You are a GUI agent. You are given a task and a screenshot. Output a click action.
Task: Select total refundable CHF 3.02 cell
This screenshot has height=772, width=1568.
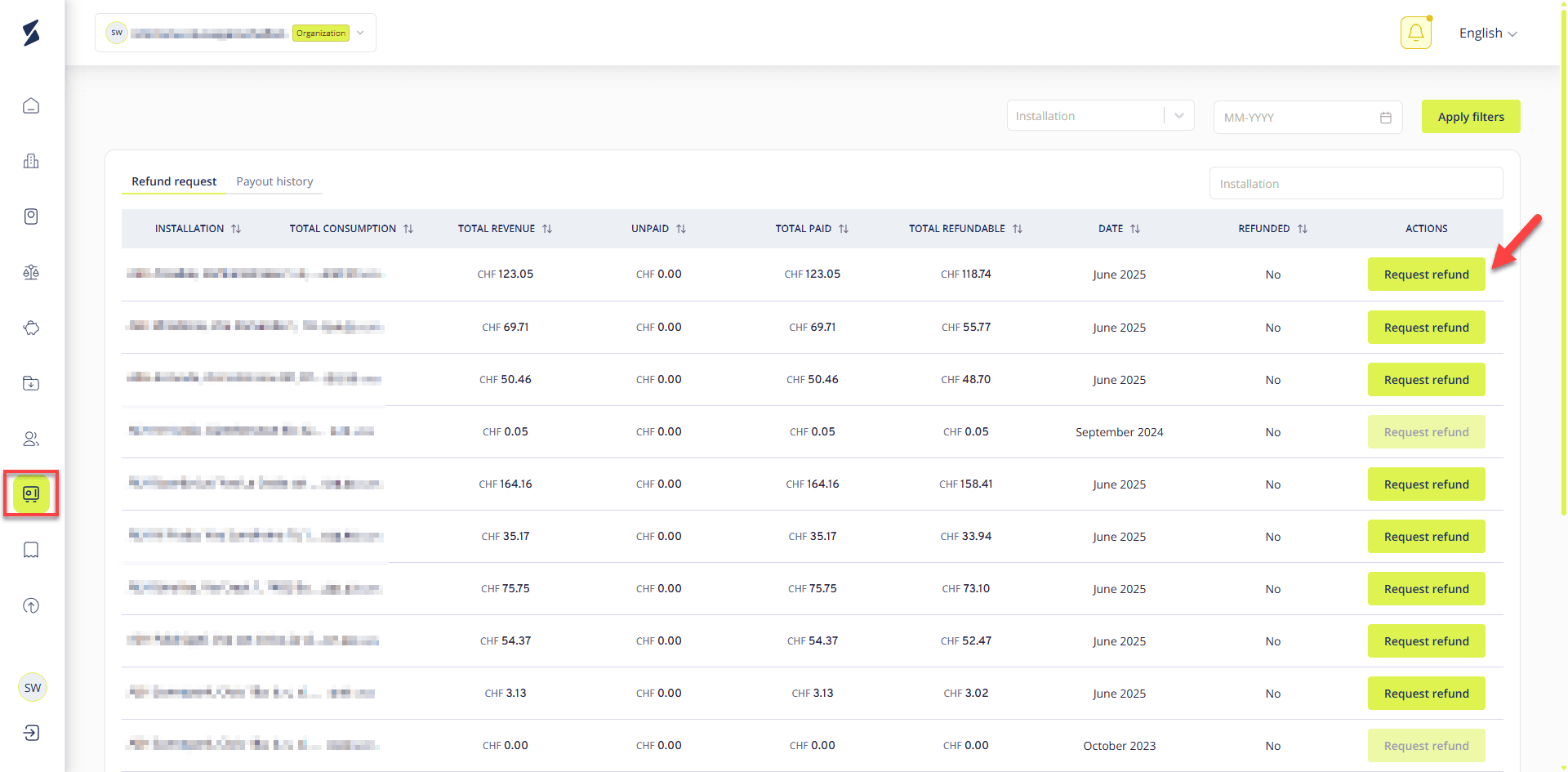(965, 693)
